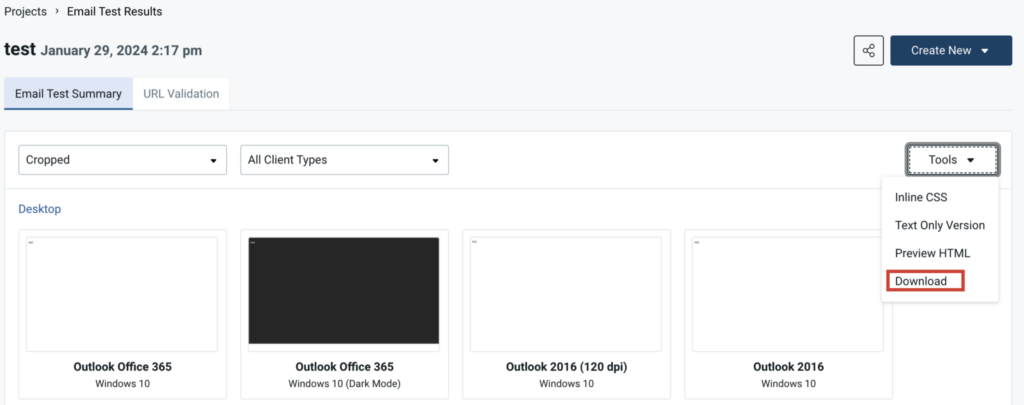The image size is (1024, 405).
Task: Select the Email Test Summary tab
Action: [69, 93]
